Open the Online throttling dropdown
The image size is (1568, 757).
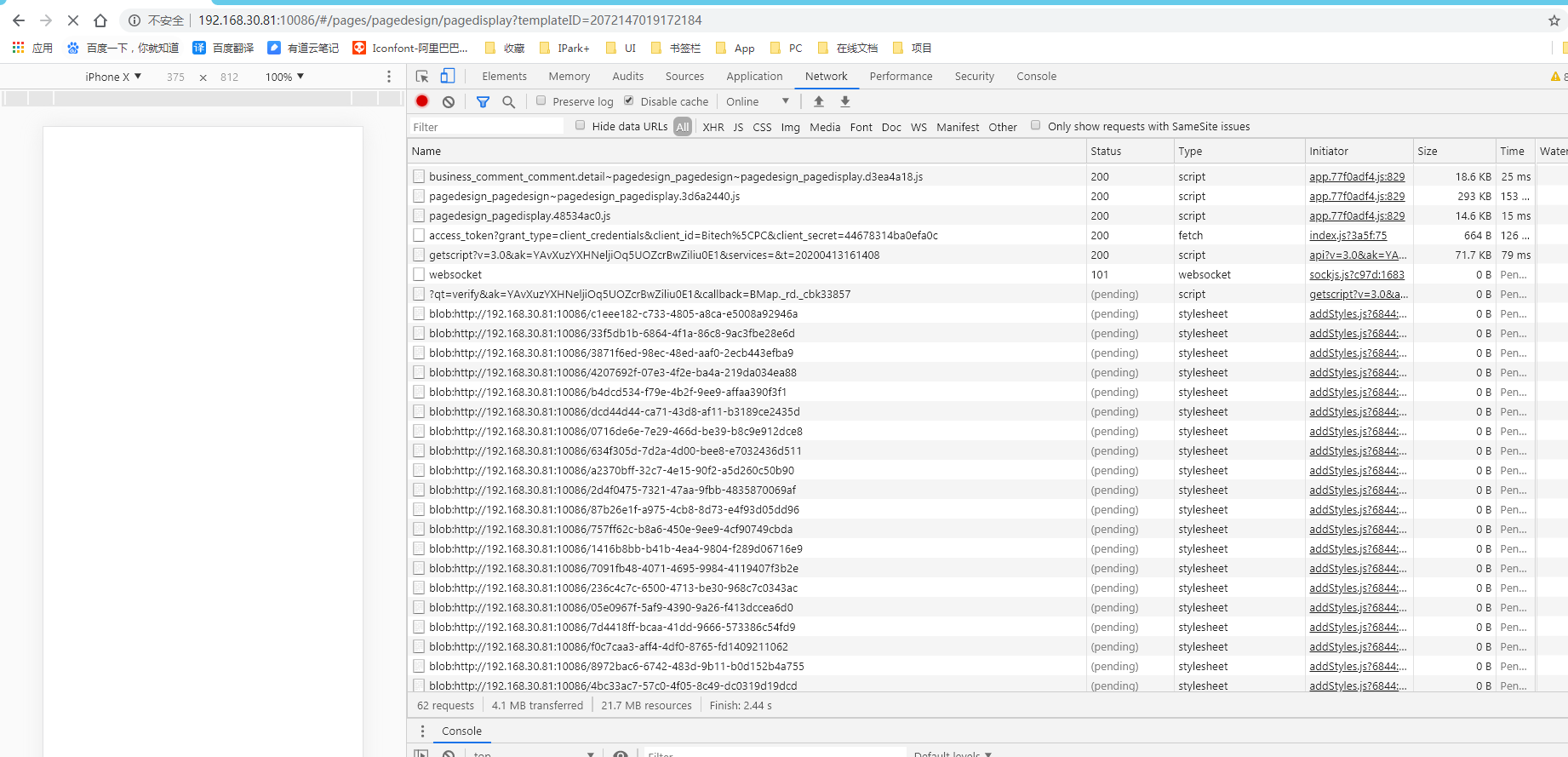(x=758, y=101)
